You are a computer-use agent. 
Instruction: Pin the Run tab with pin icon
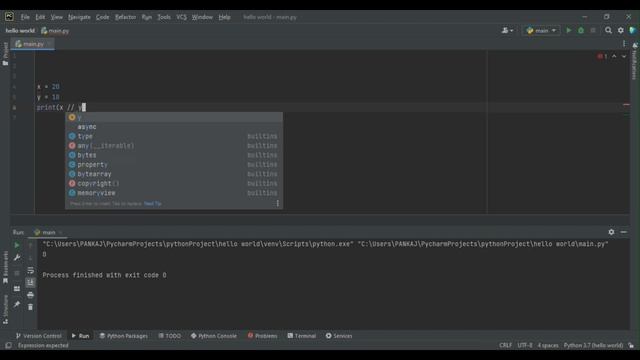pos(17,304)
